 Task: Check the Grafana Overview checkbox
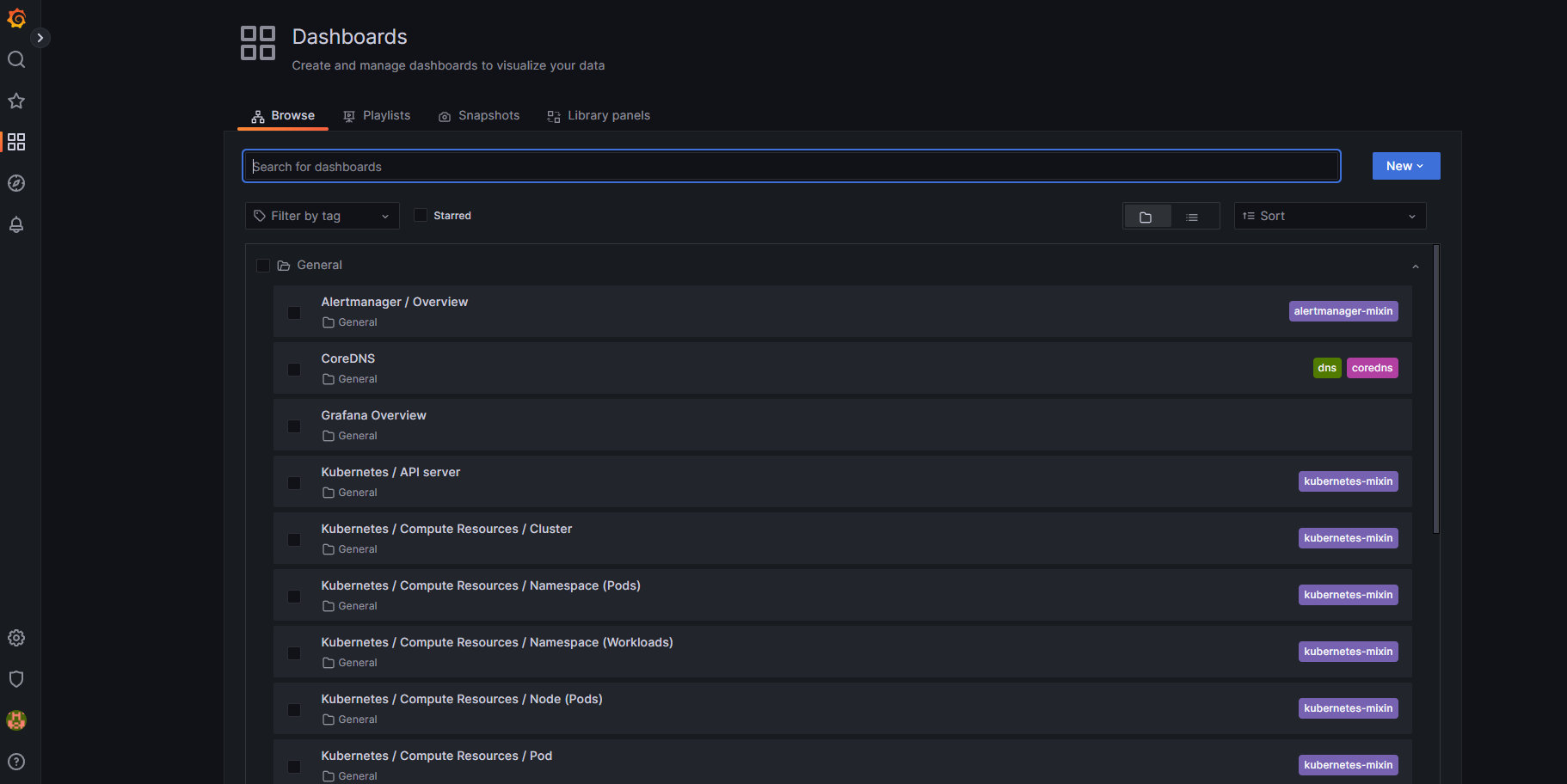[x=294, y=426]
